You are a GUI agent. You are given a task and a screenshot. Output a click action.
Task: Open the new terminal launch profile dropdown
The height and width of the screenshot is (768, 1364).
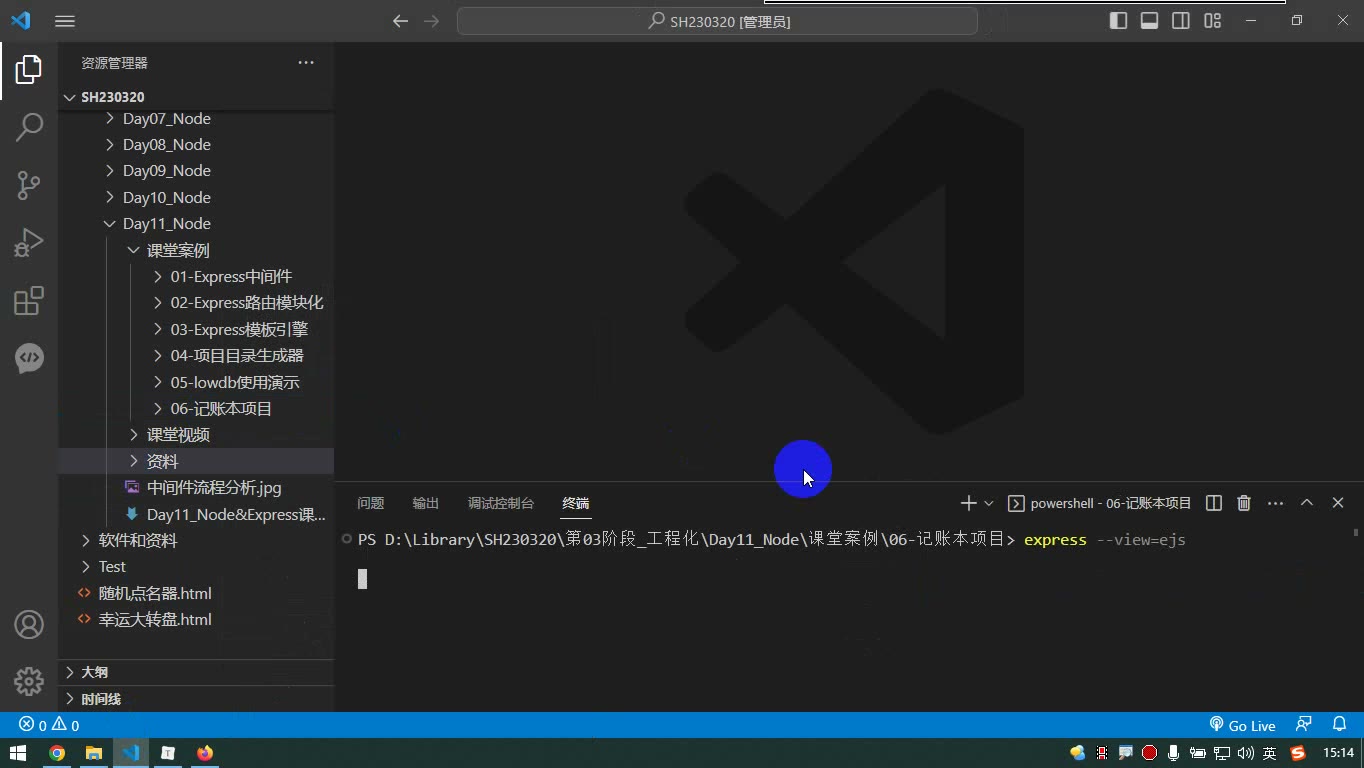pyautogui.click(x=989, y=503)
